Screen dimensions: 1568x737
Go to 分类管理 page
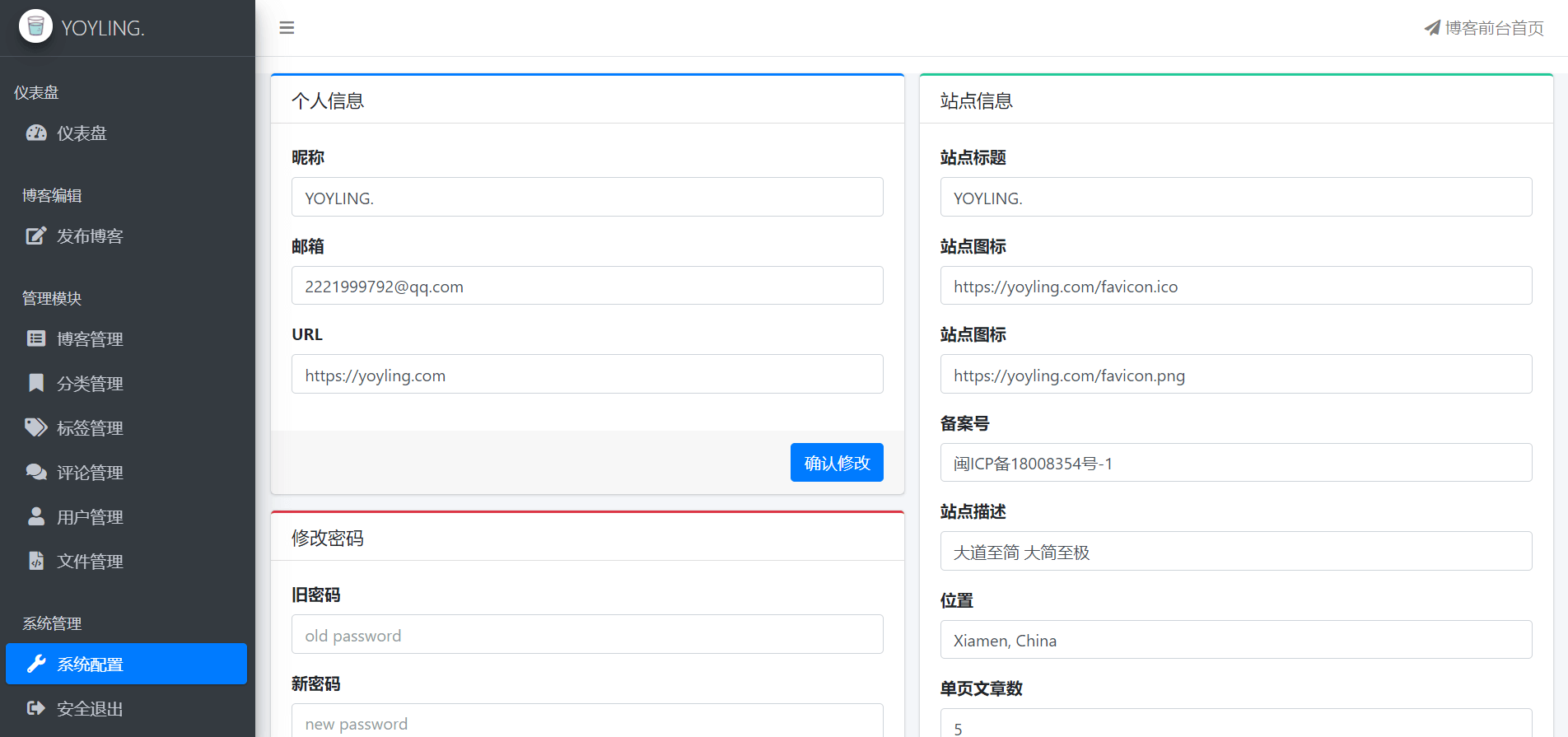coord(126,384)
